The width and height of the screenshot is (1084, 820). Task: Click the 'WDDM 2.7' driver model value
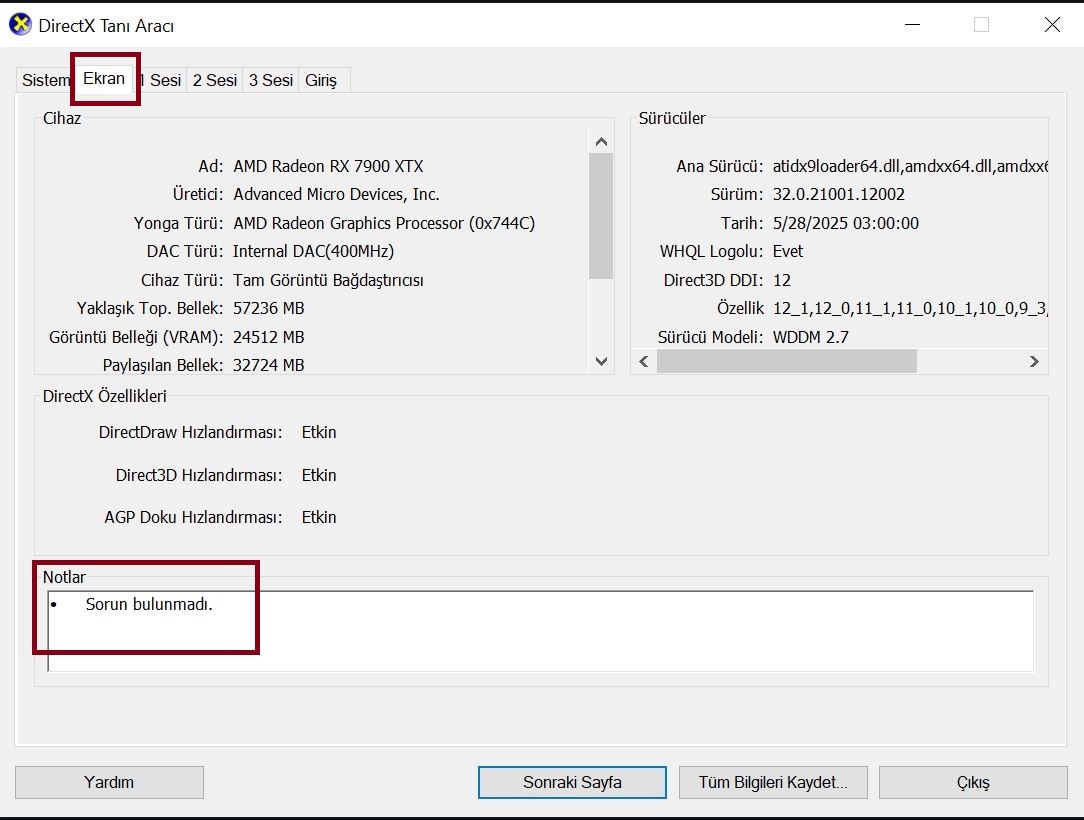(x=811, y=337)
